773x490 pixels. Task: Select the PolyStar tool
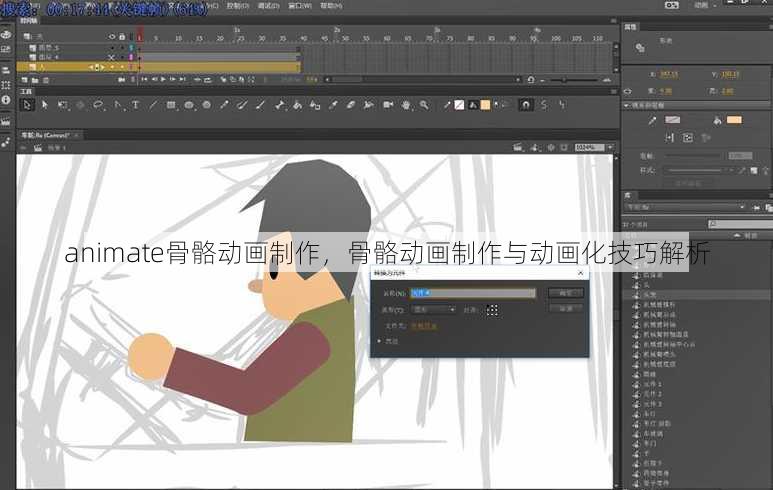(207, 105)
